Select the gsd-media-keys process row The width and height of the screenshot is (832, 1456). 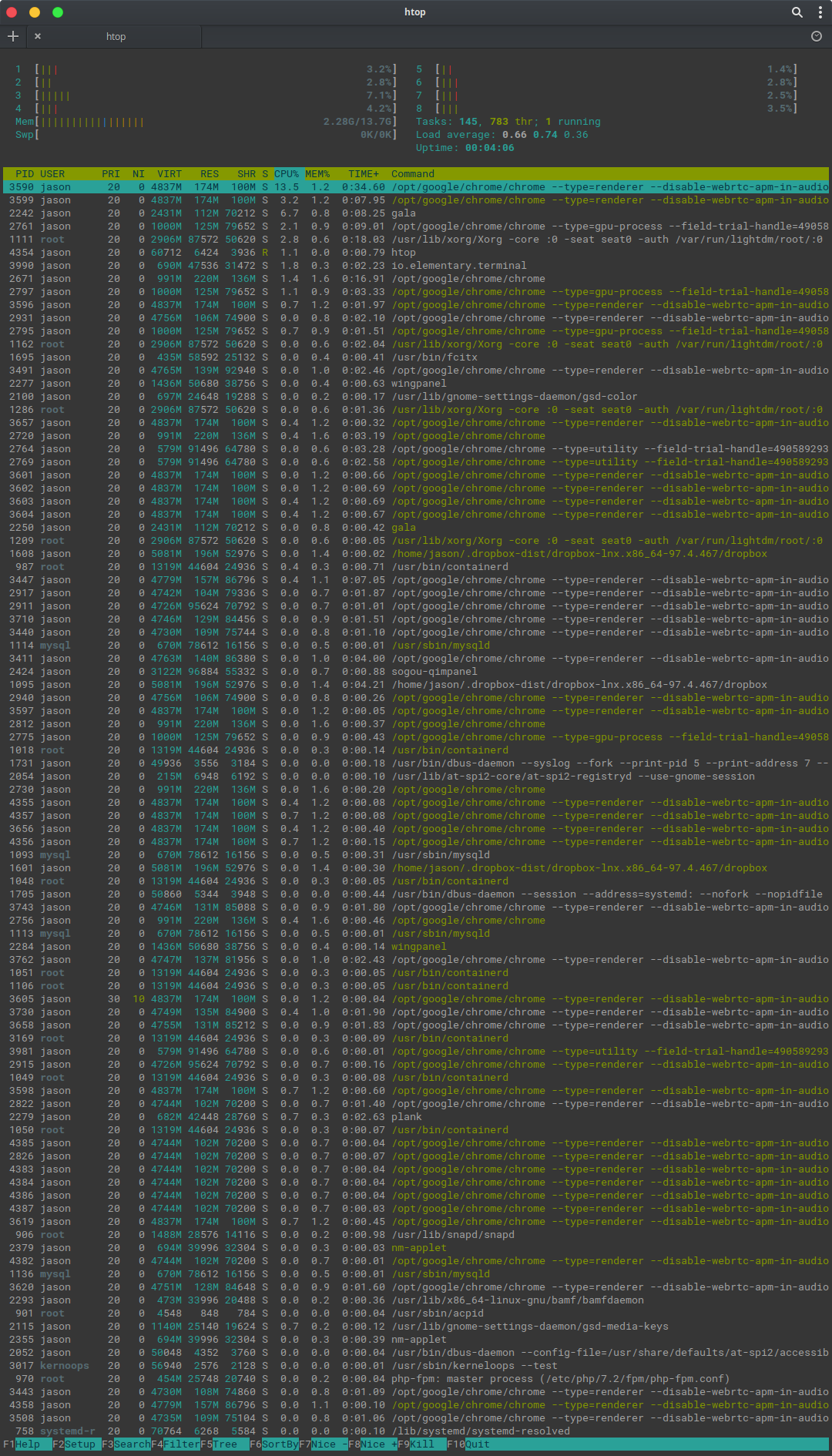pos(416,1327)
